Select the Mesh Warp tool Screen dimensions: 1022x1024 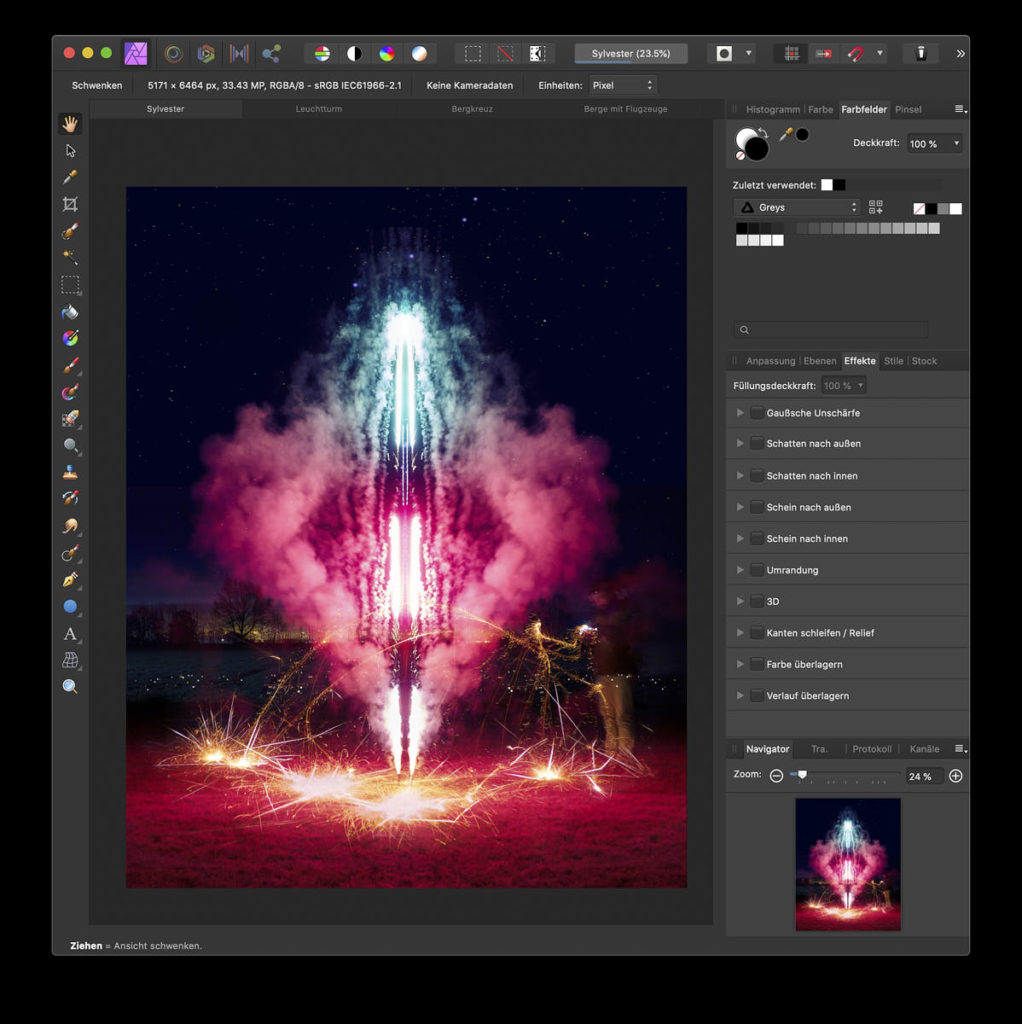[x=70, y=660]
